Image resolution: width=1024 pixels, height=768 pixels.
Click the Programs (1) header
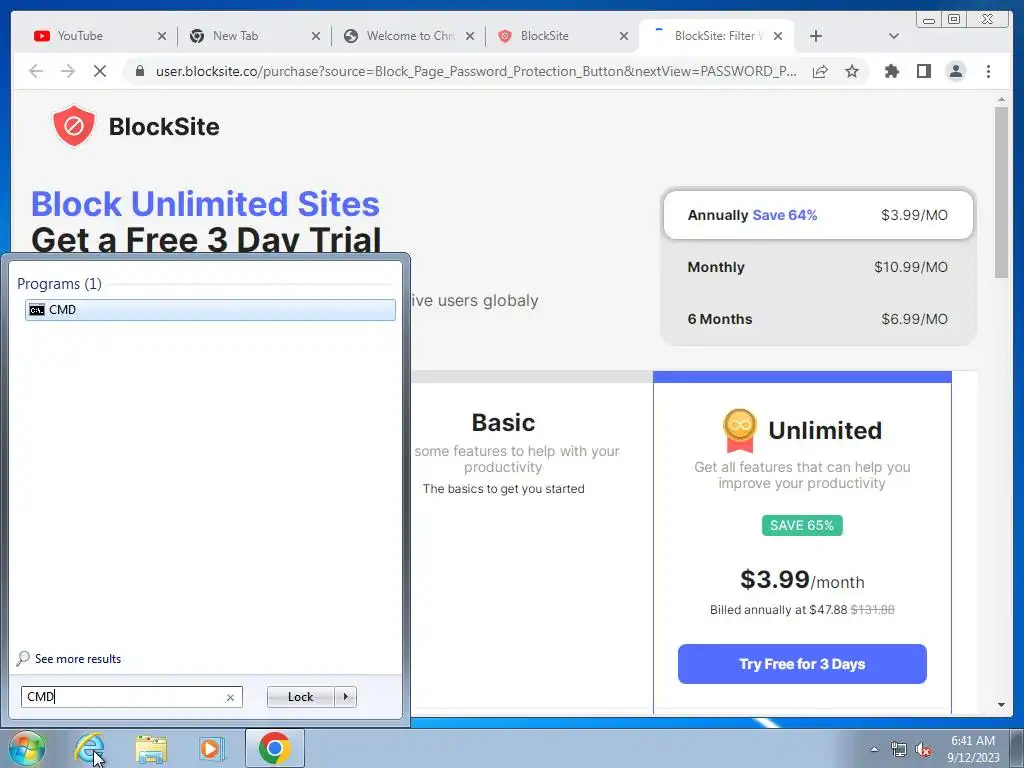59,283
